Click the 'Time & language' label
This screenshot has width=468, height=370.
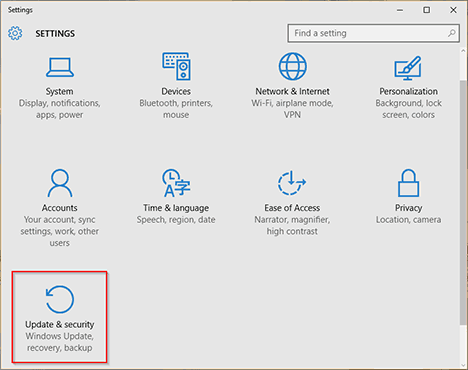[176, 208]
